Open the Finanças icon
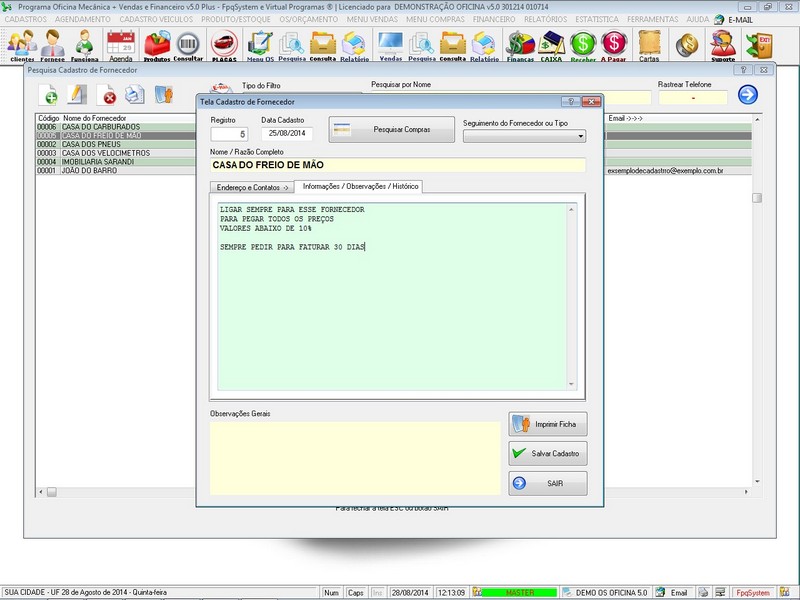Image resolution: width=800 pixels, height=600 pixels. point(520,45)
